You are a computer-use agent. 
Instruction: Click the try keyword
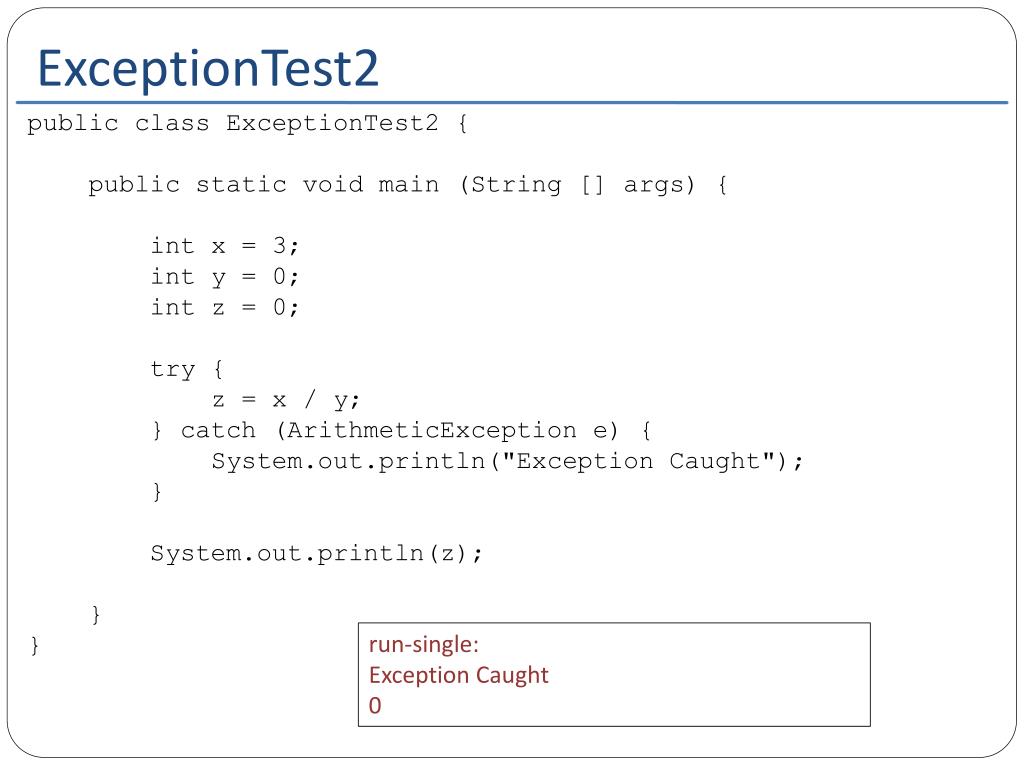[172, 370]
